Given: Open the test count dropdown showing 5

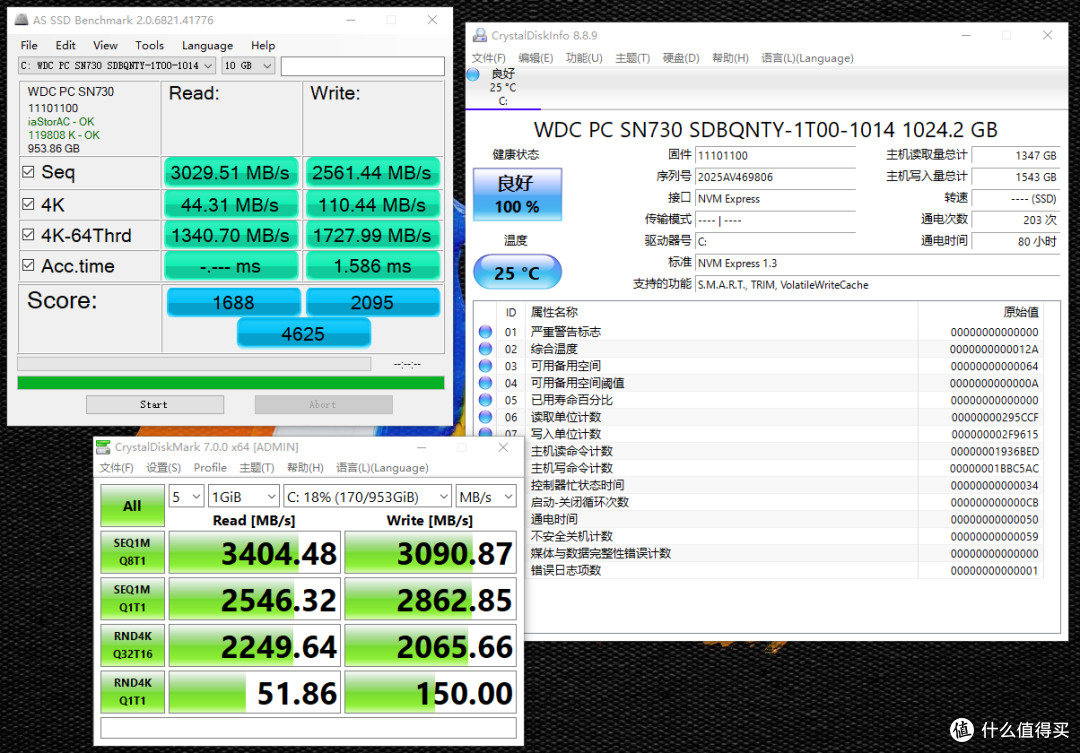Looking at the screenshot, I should [x=186, y=497].
